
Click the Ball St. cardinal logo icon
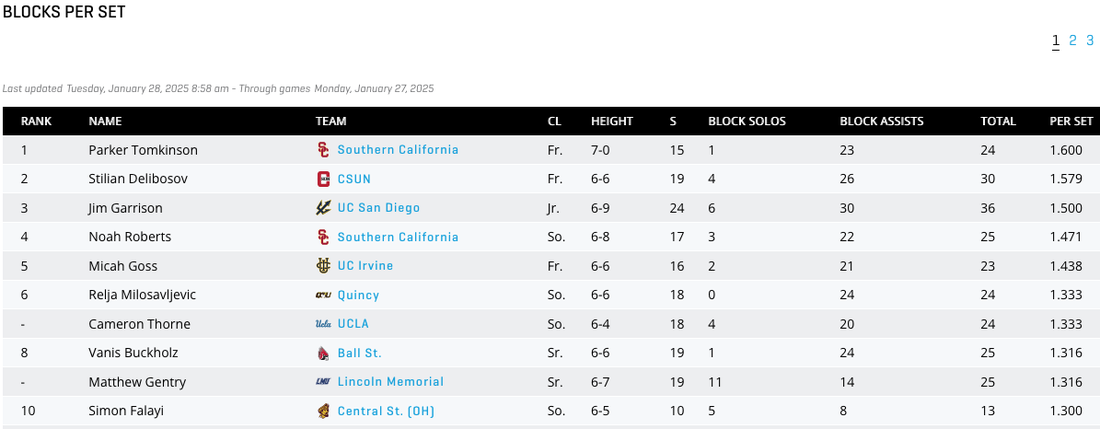click(x=323, y=353)
